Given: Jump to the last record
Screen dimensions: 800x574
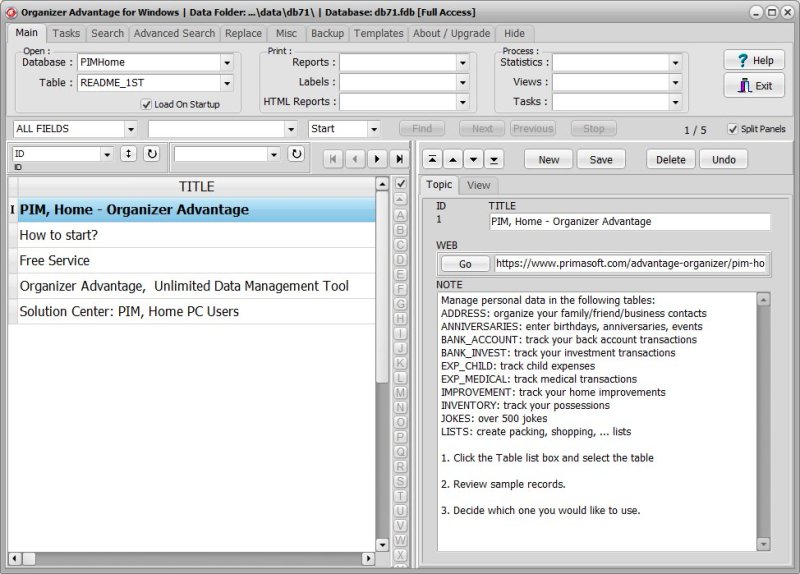Looking at the screenshot, I should click(399, 159).
